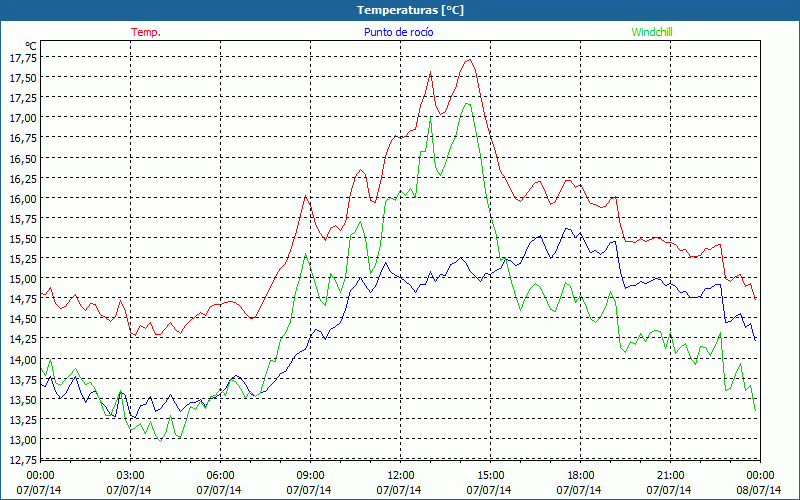
Task: Click the Temperaturas [°C] chart title
Action: click(x=410, y=10)
